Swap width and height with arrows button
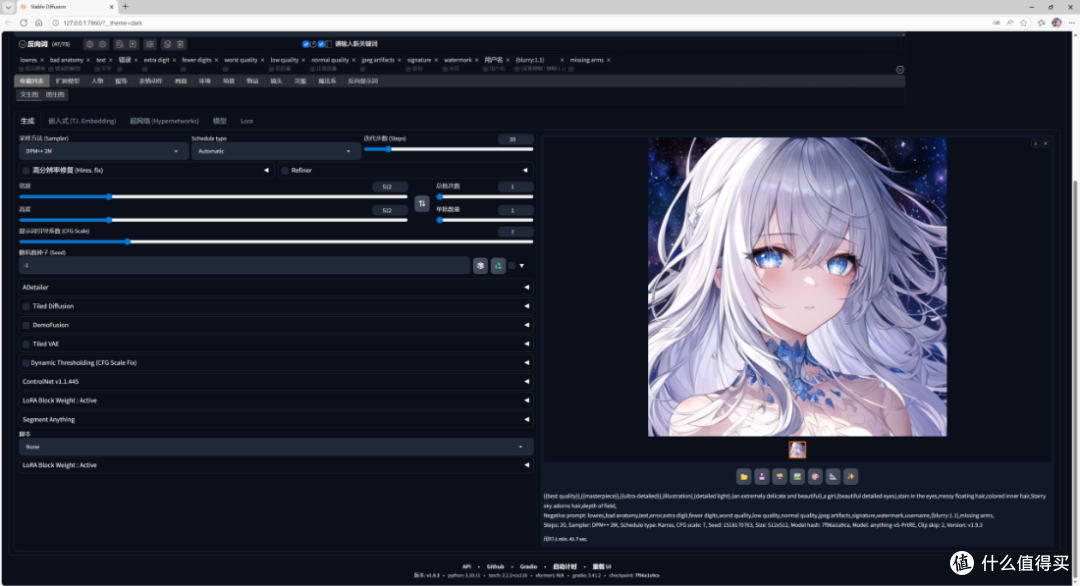Image resolution: width=1080 pixels, height=586 pixels. tap(422, 203)
